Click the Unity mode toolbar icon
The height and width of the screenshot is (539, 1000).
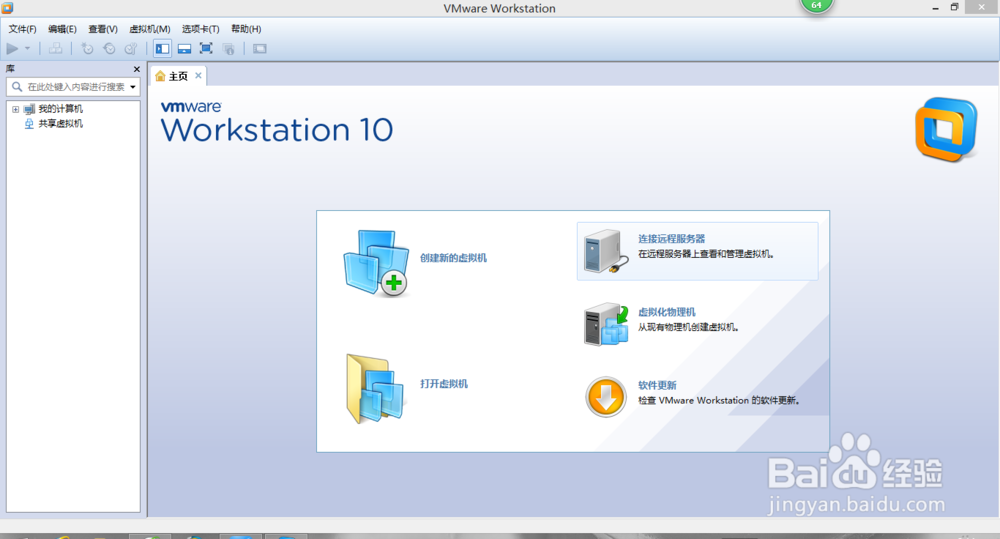pyautogui.click(x=228, y=48)
